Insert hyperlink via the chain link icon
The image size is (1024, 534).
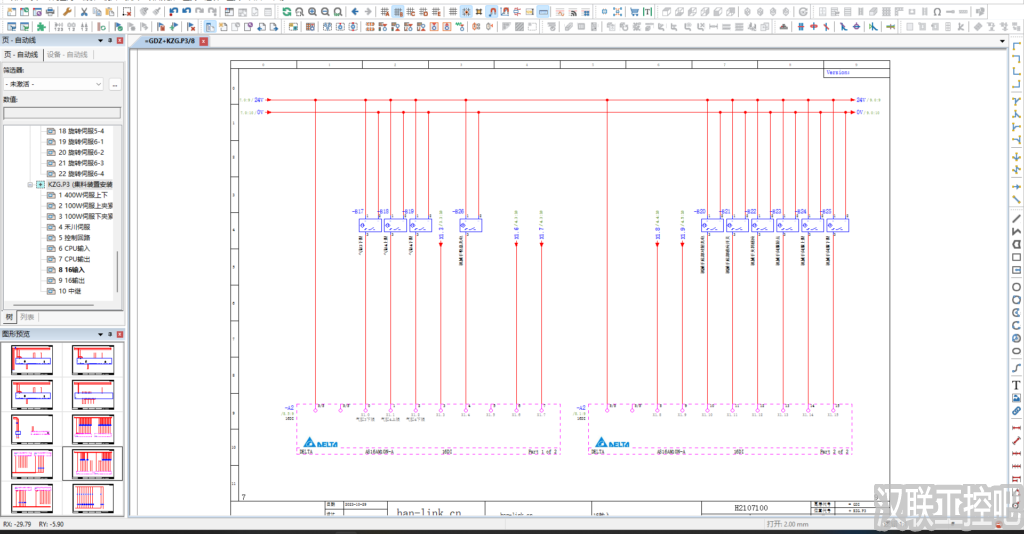coord(1016,411)
